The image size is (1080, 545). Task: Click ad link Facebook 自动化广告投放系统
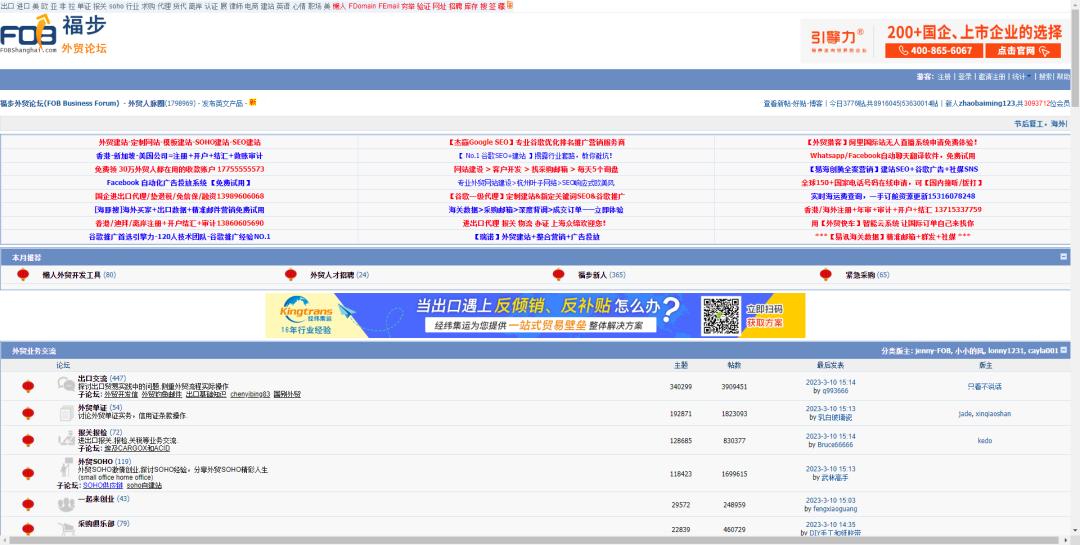pos(179,183)
